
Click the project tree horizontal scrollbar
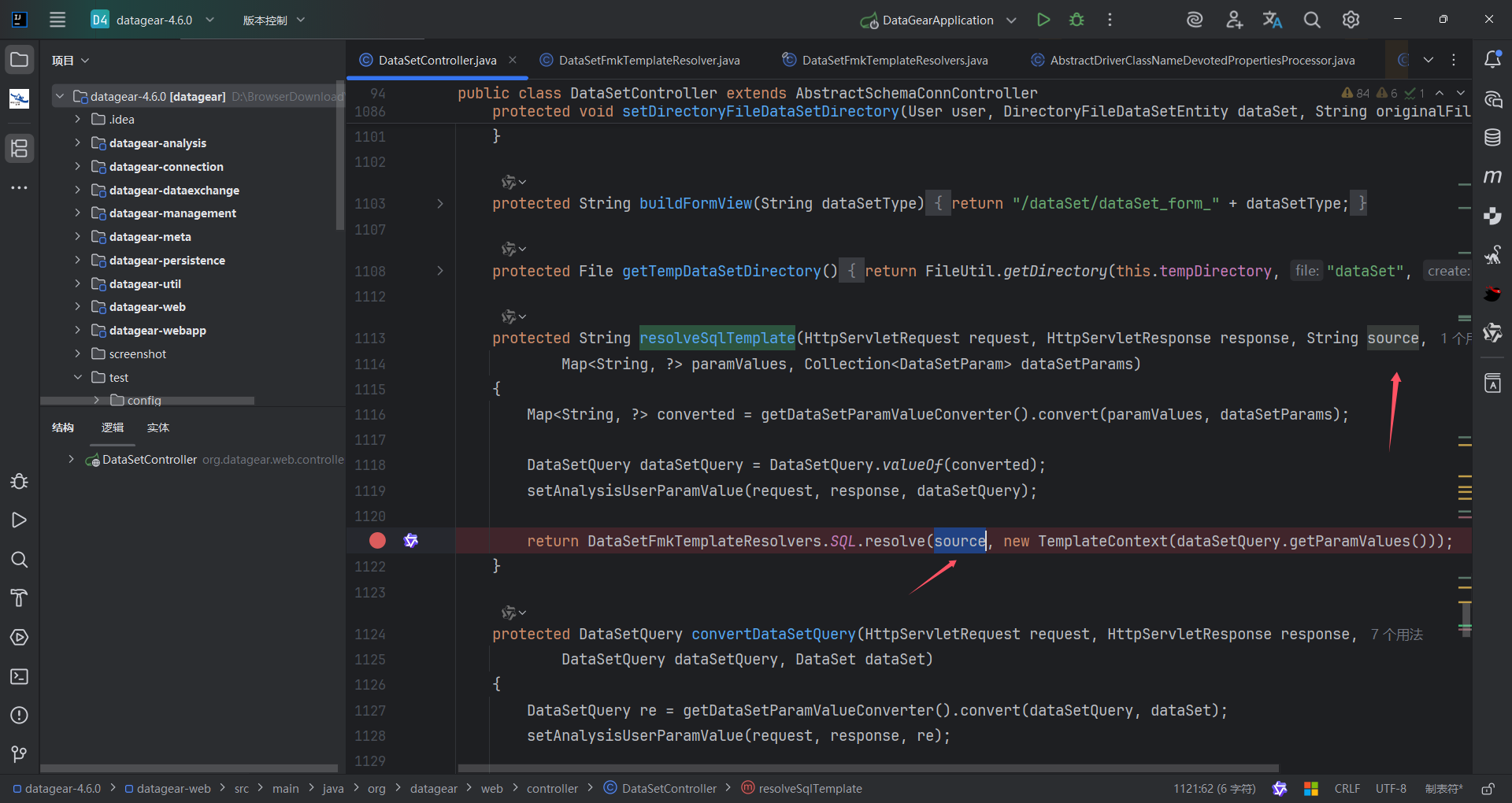pos(146,401)
